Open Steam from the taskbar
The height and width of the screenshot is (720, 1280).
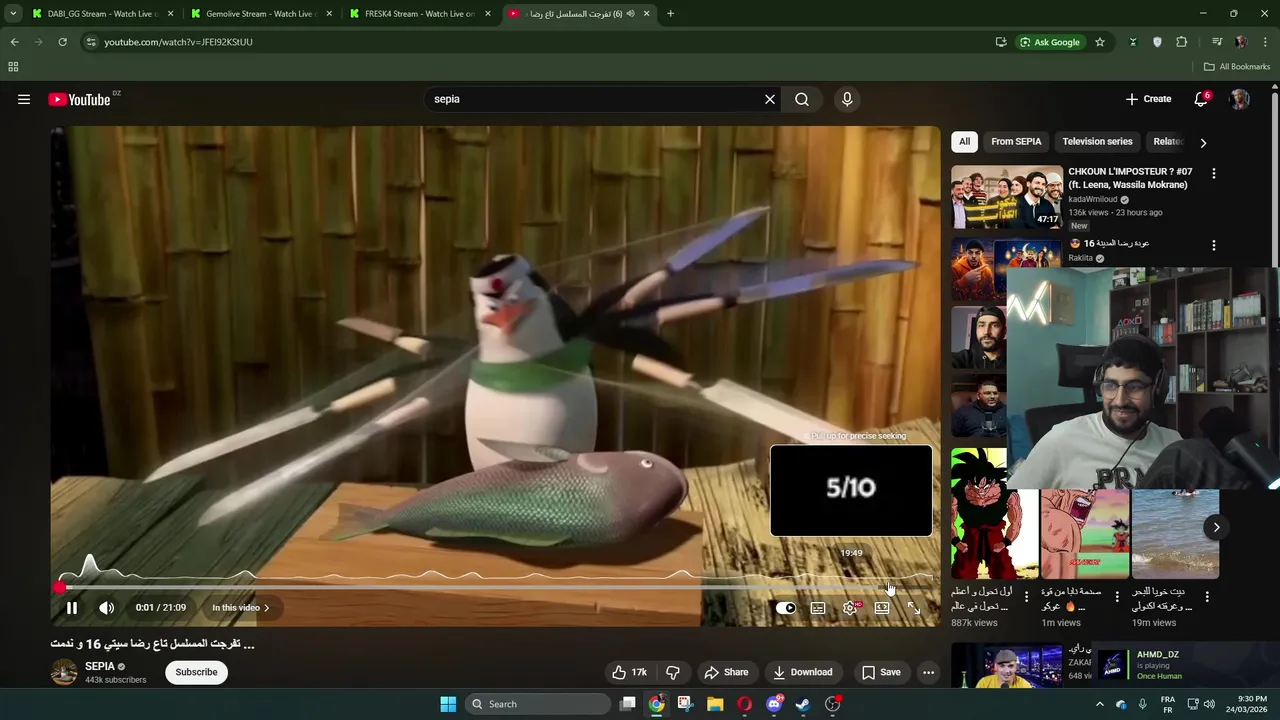pos(803,704)
